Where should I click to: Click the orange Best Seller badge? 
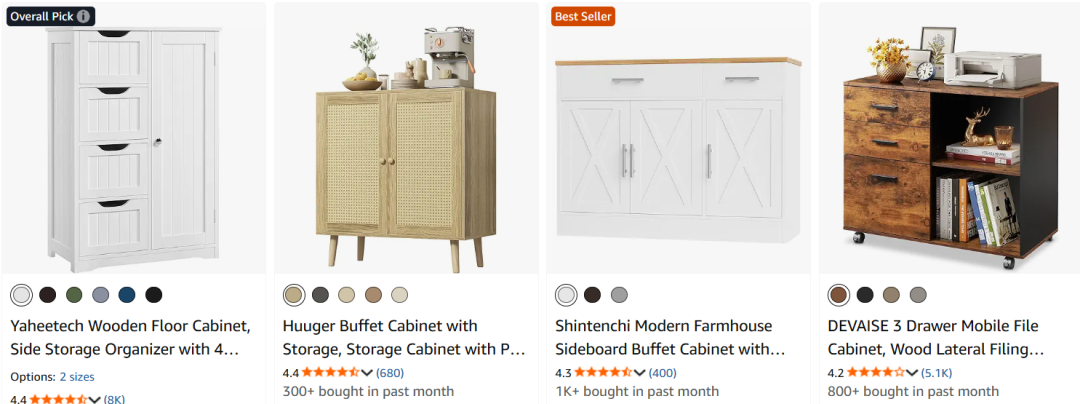click(582, 16)
